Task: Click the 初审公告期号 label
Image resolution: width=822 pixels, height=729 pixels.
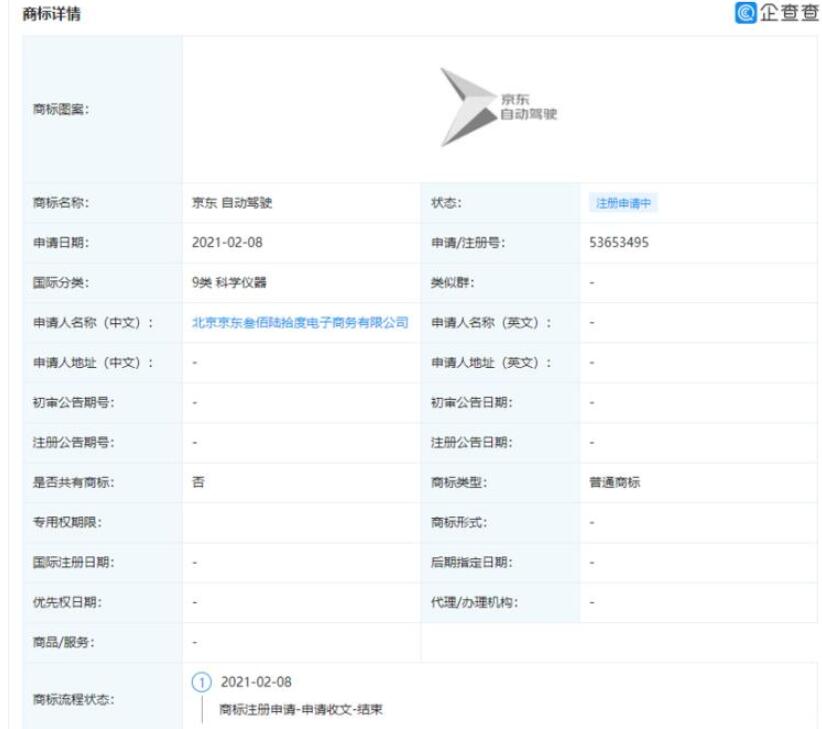Action: [73, 402]
